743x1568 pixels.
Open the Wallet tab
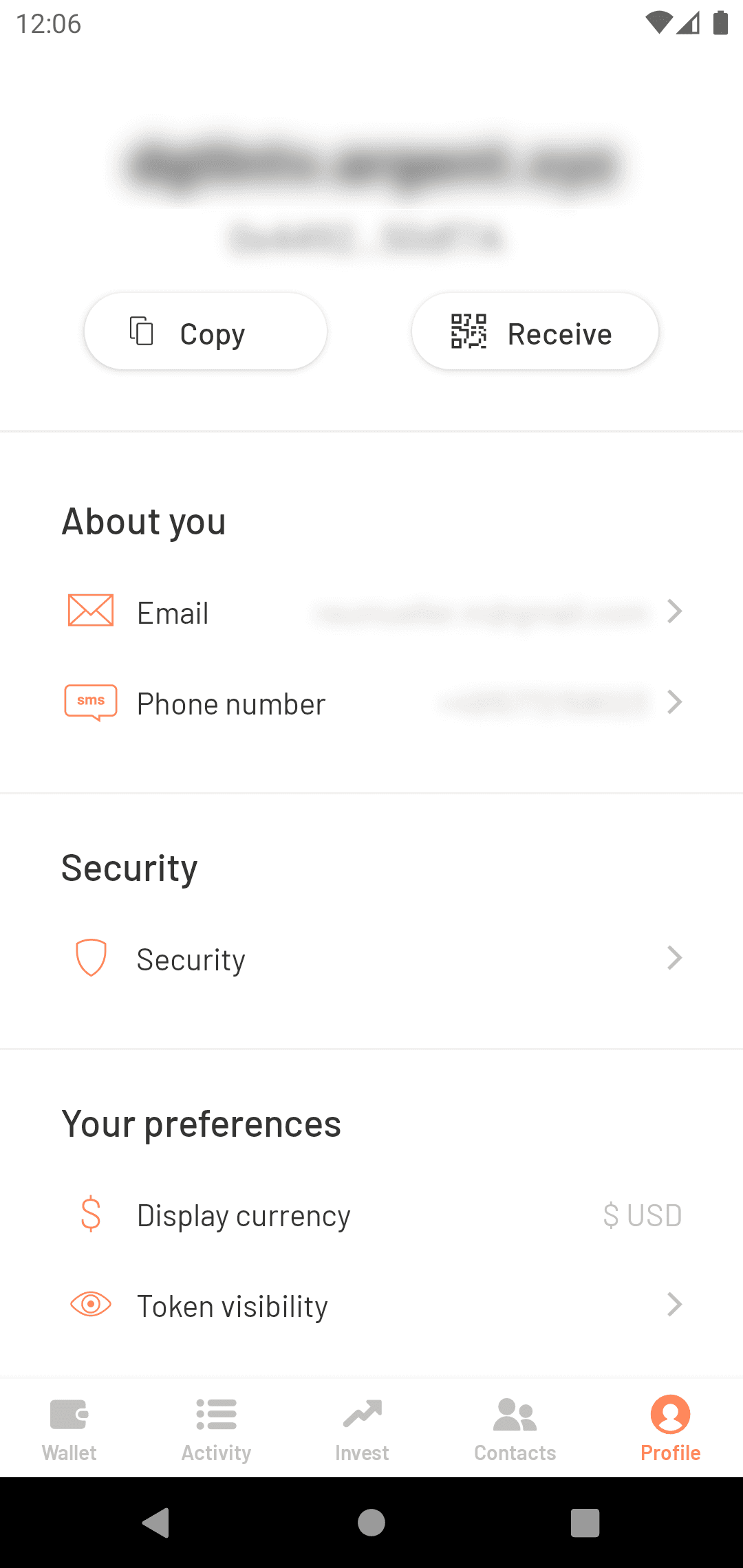click(69, 1428)
